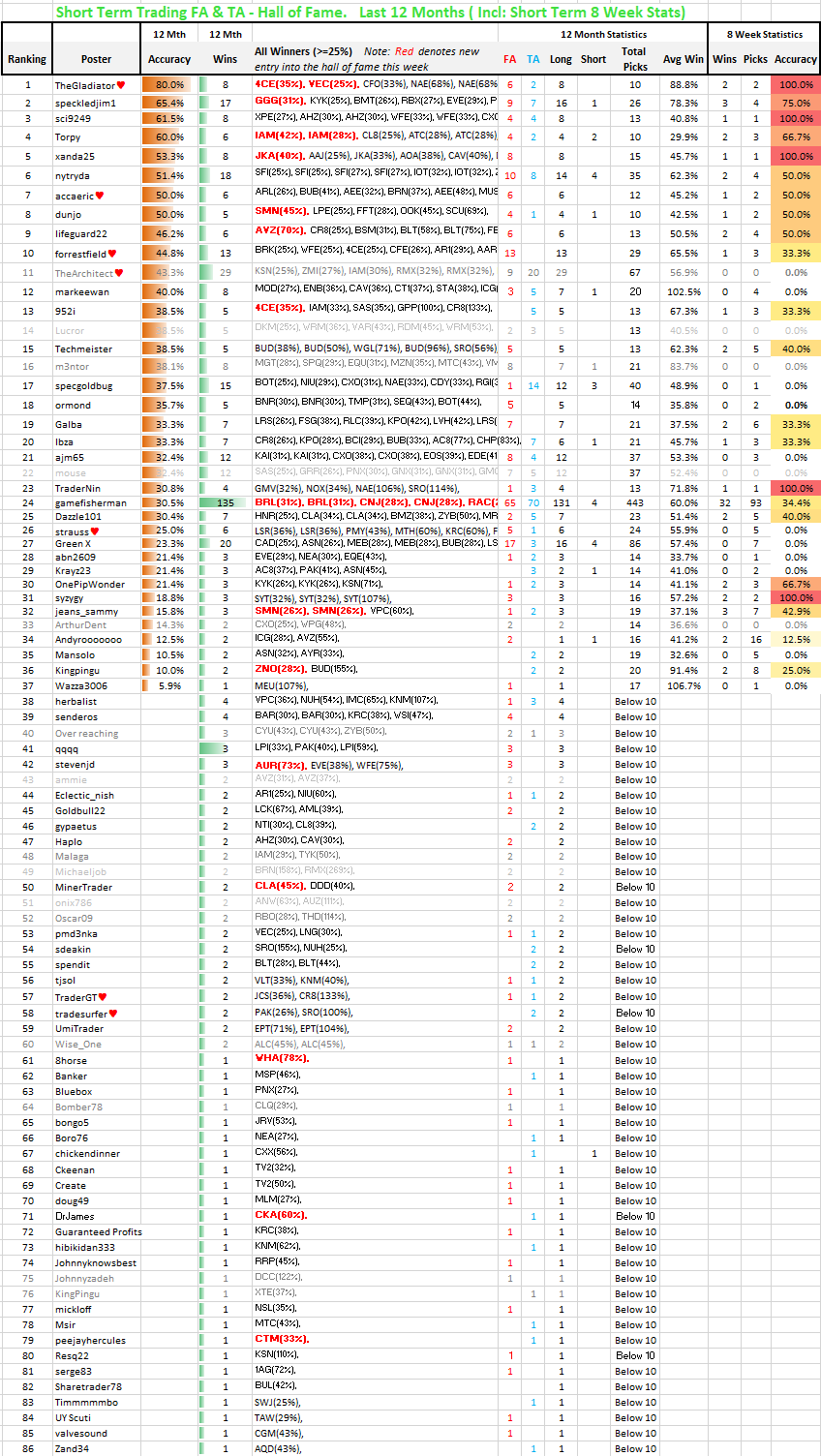Click poster name 'sci9249'
The image size is (821, 1456).
[73, 118]
